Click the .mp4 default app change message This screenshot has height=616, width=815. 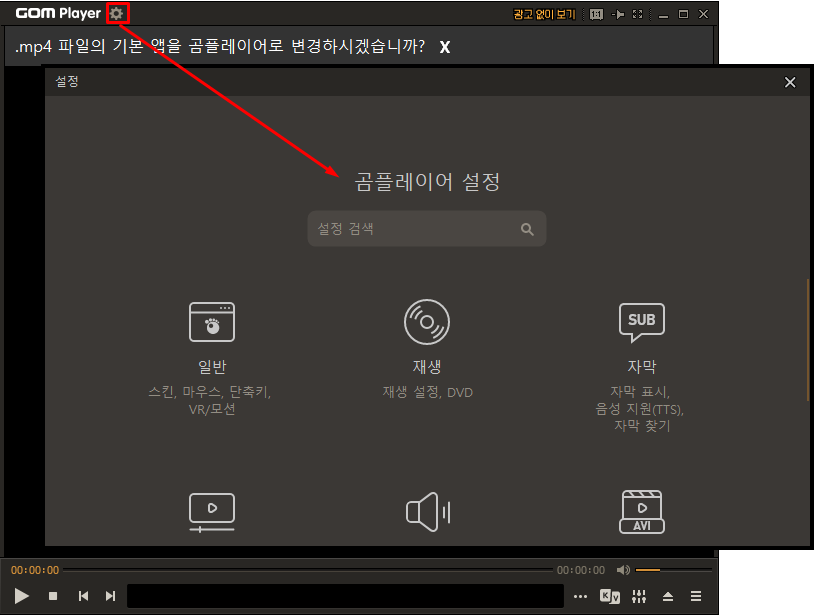pyautogui.click(x=220, y=46)
